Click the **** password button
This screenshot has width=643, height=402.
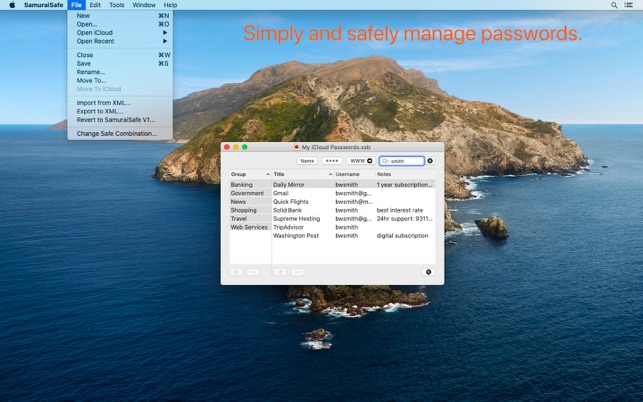tap(332, 161)
